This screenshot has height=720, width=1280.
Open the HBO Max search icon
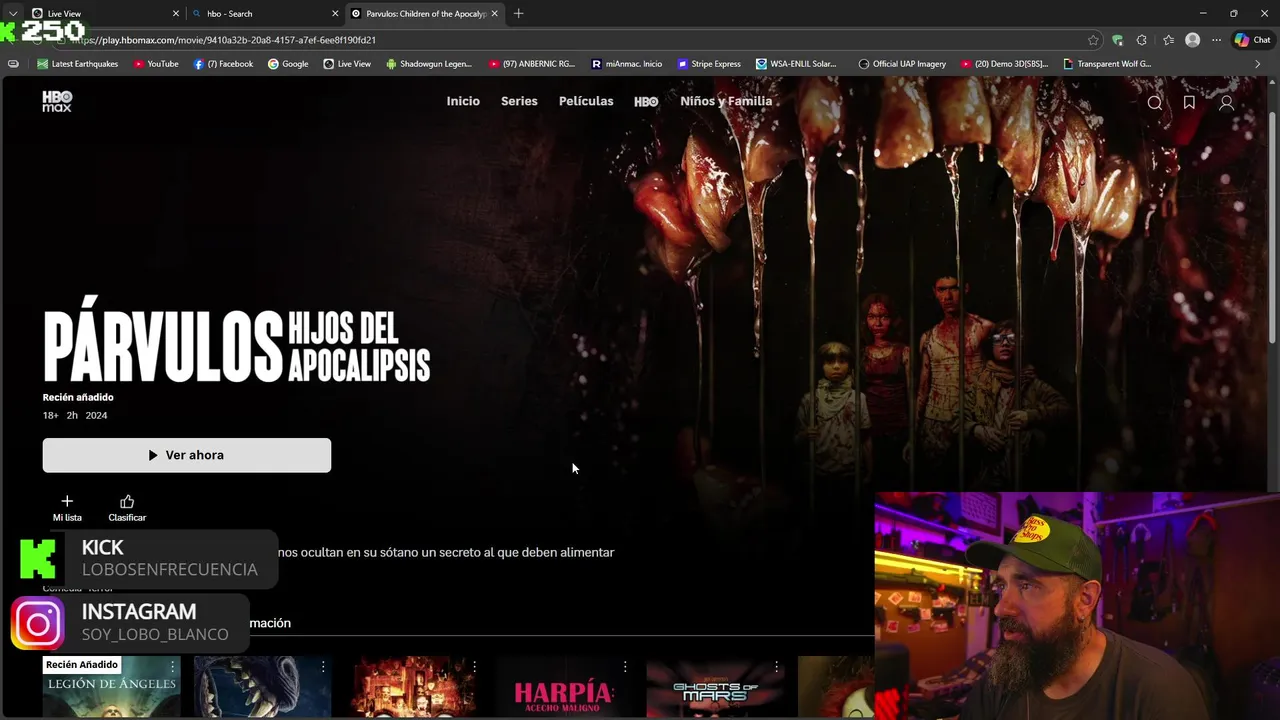point(1155,102)
